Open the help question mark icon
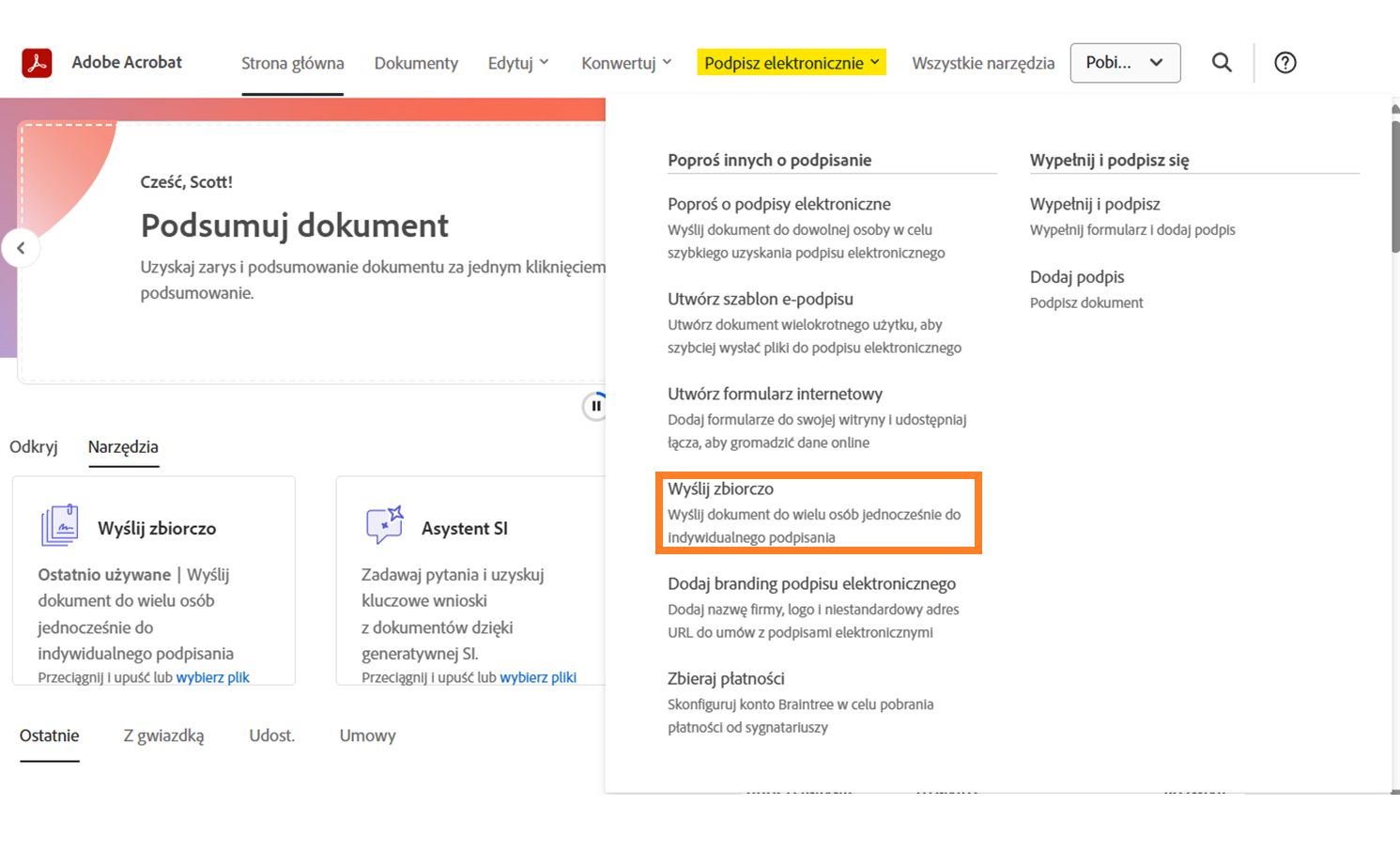The width and height of the screenshot is (1400, 852). tap(1285, 63)
